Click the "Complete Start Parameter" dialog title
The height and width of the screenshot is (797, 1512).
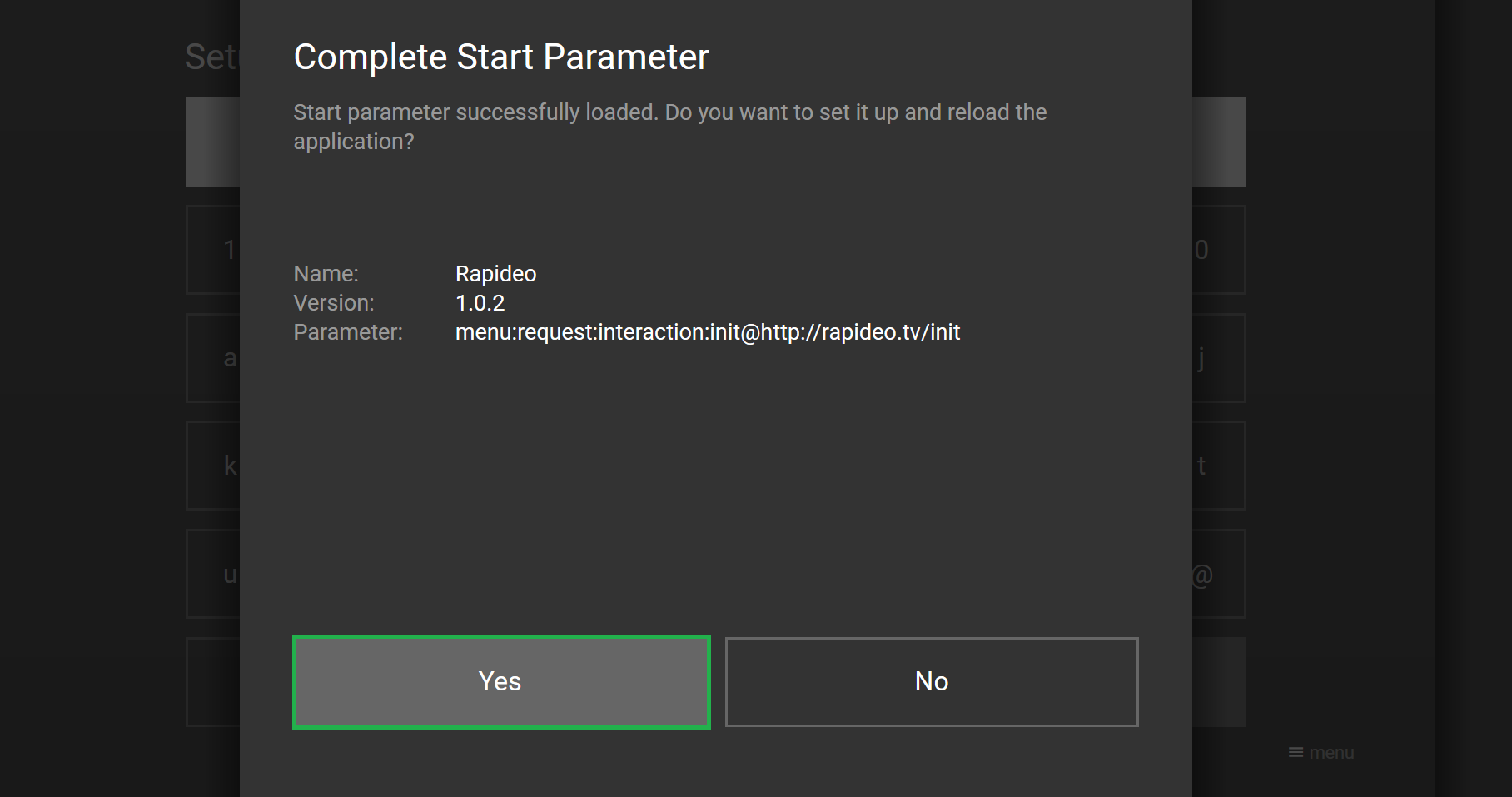501,57
